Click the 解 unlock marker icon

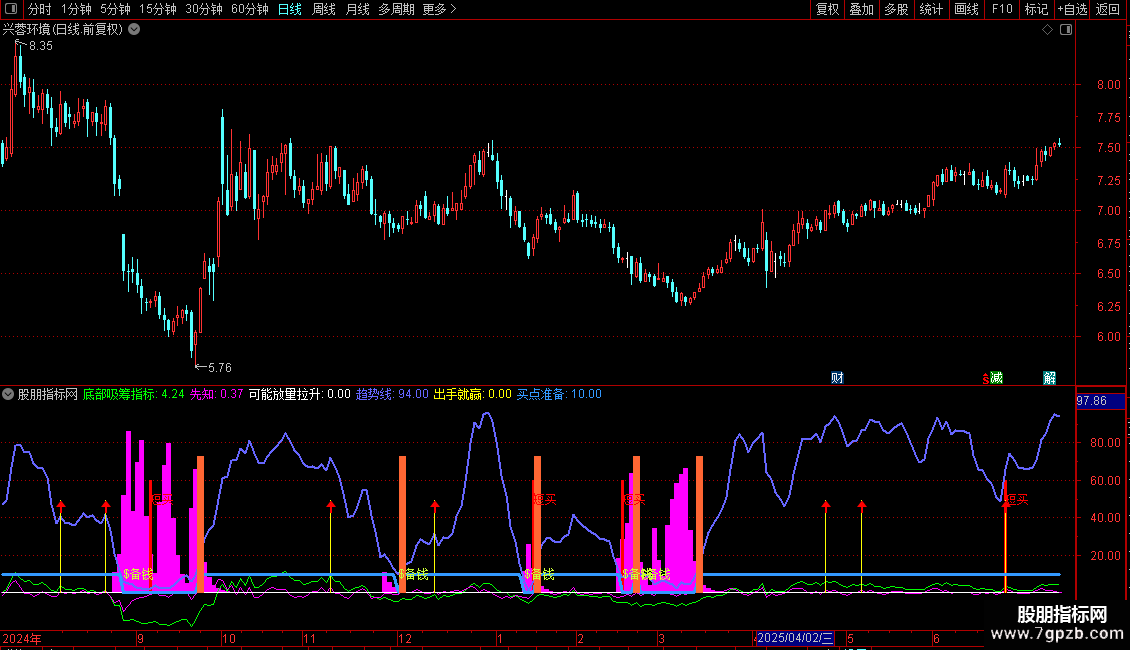(x=1049, y=377)
